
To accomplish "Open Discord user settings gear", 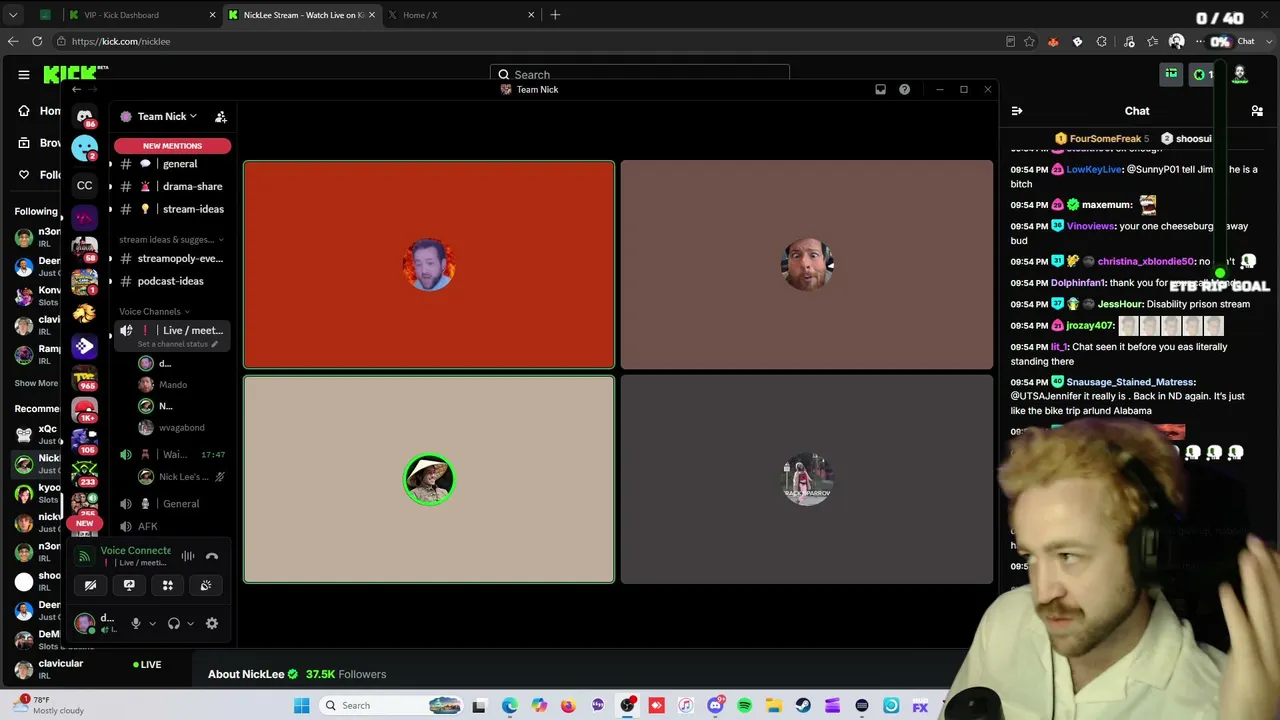I will point(212,623).
